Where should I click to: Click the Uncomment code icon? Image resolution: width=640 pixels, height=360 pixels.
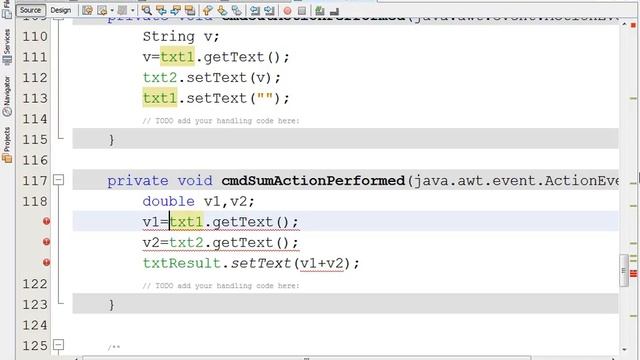(x=334, y=11)
